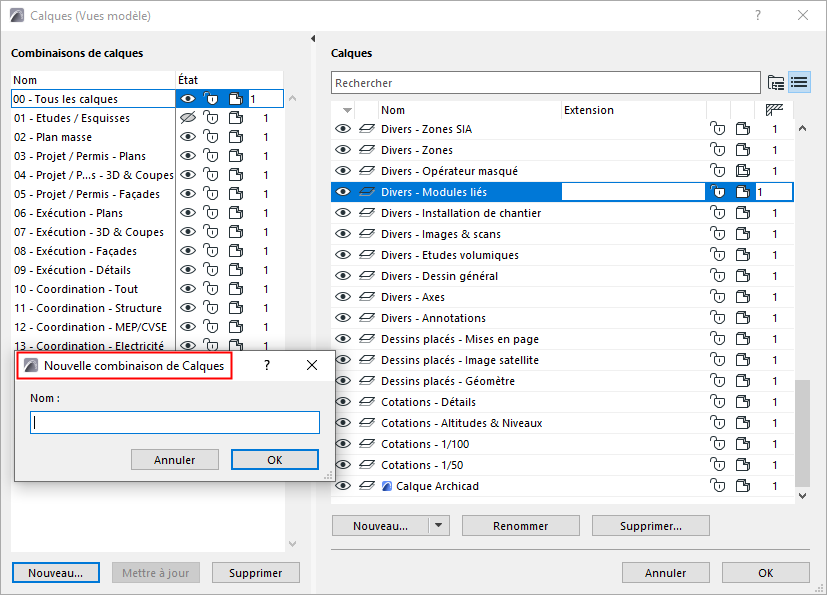This screenshot has height=595, width=827.
Task: Hide the Divers - Zones SIA layer
Action: [343, 129]
